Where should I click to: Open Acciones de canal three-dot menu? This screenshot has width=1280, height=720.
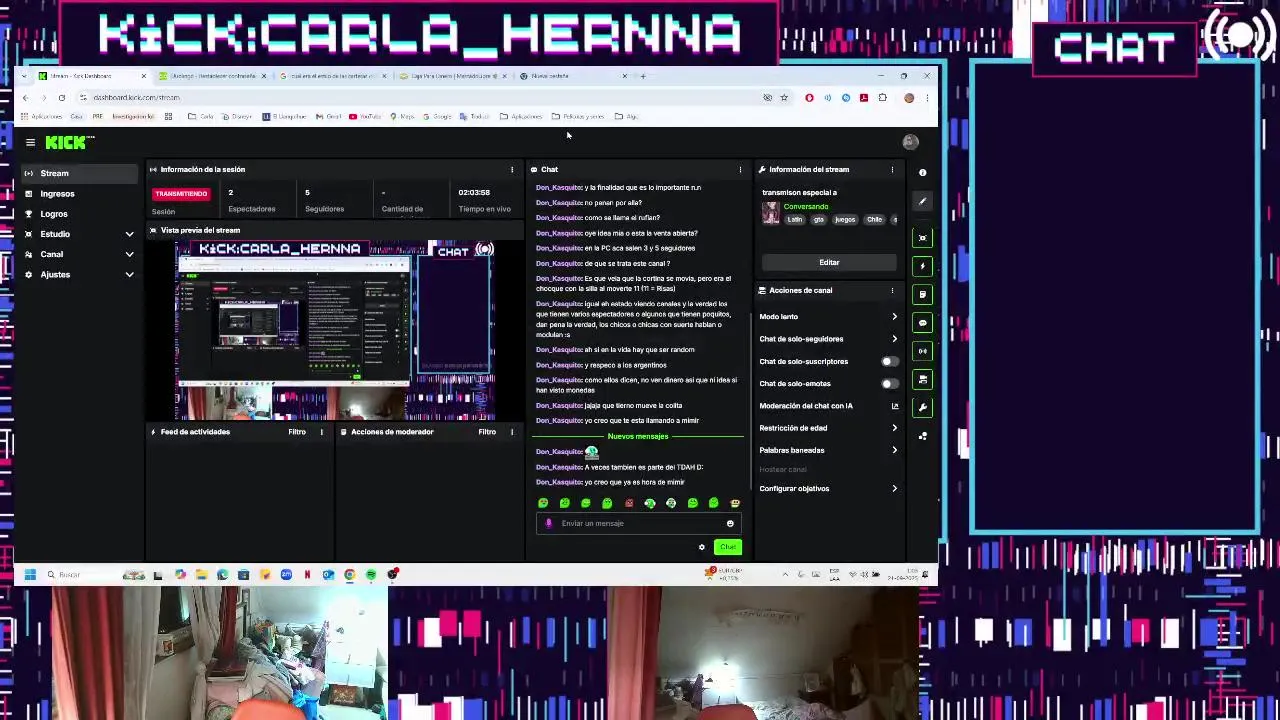pos(892,290)
